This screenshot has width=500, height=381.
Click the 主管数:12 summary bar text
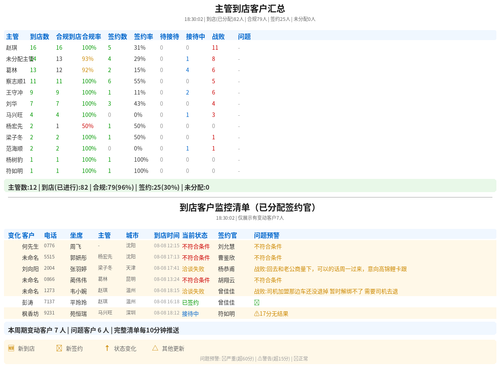coord(23,187)
